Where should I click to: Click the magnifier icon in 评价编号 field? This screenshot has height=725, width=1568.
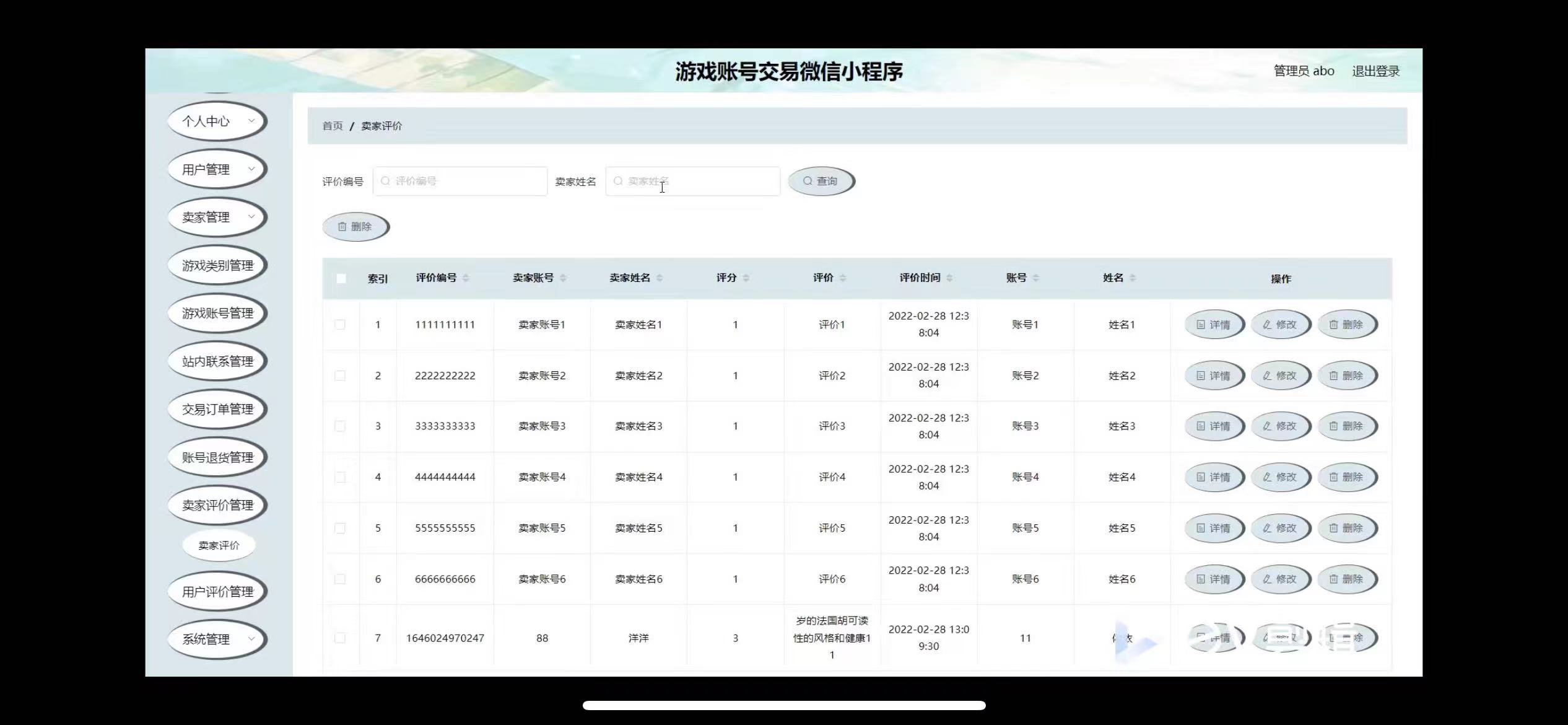pos(385,181)
